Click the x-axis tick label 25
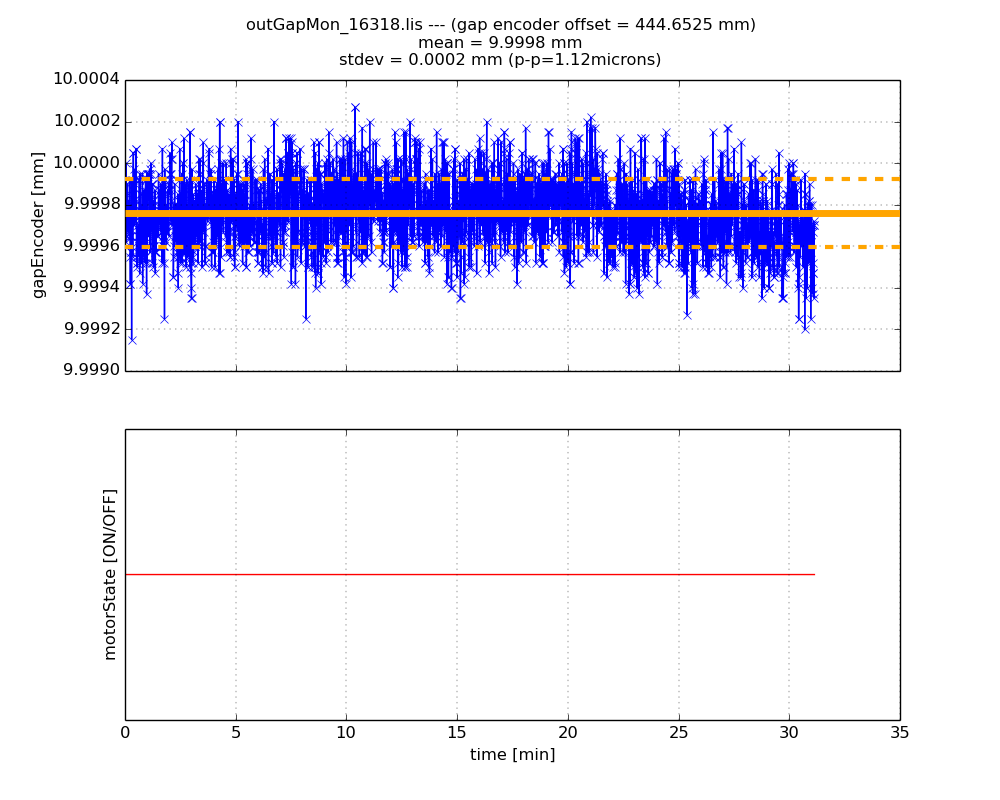Screen dimensions: 1000x800 click(678, 732)
